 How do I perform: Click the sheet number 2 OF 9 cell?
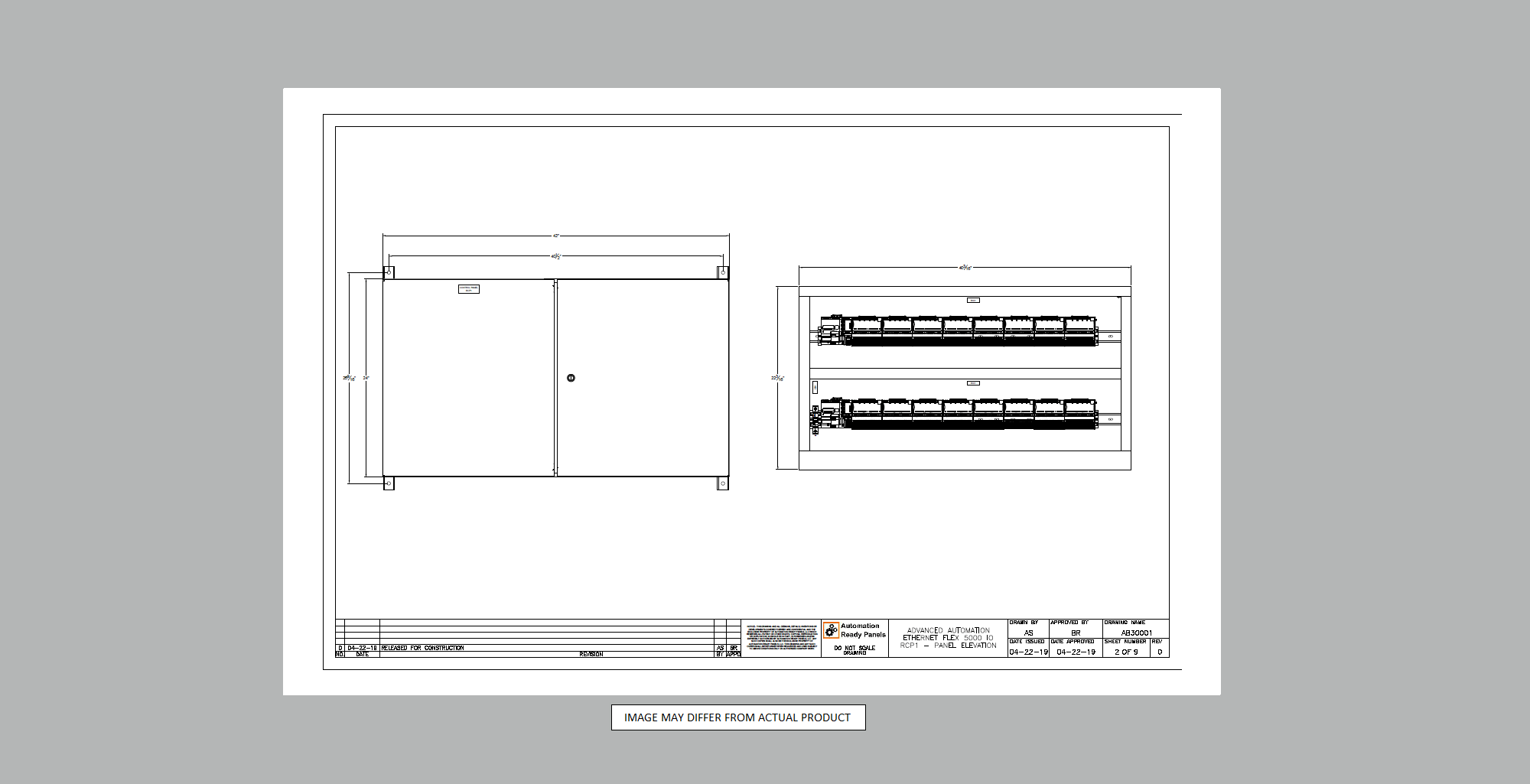(1125, 652)
